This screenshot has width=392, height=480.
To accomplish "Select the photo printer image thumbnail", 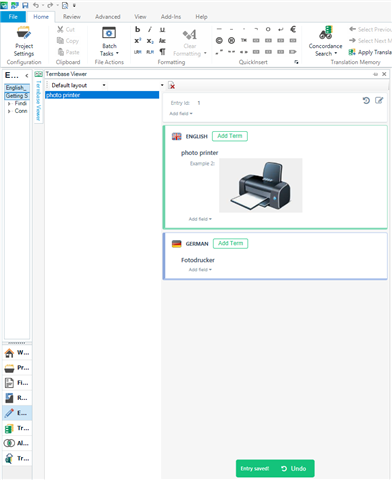I will coord(261,185).
